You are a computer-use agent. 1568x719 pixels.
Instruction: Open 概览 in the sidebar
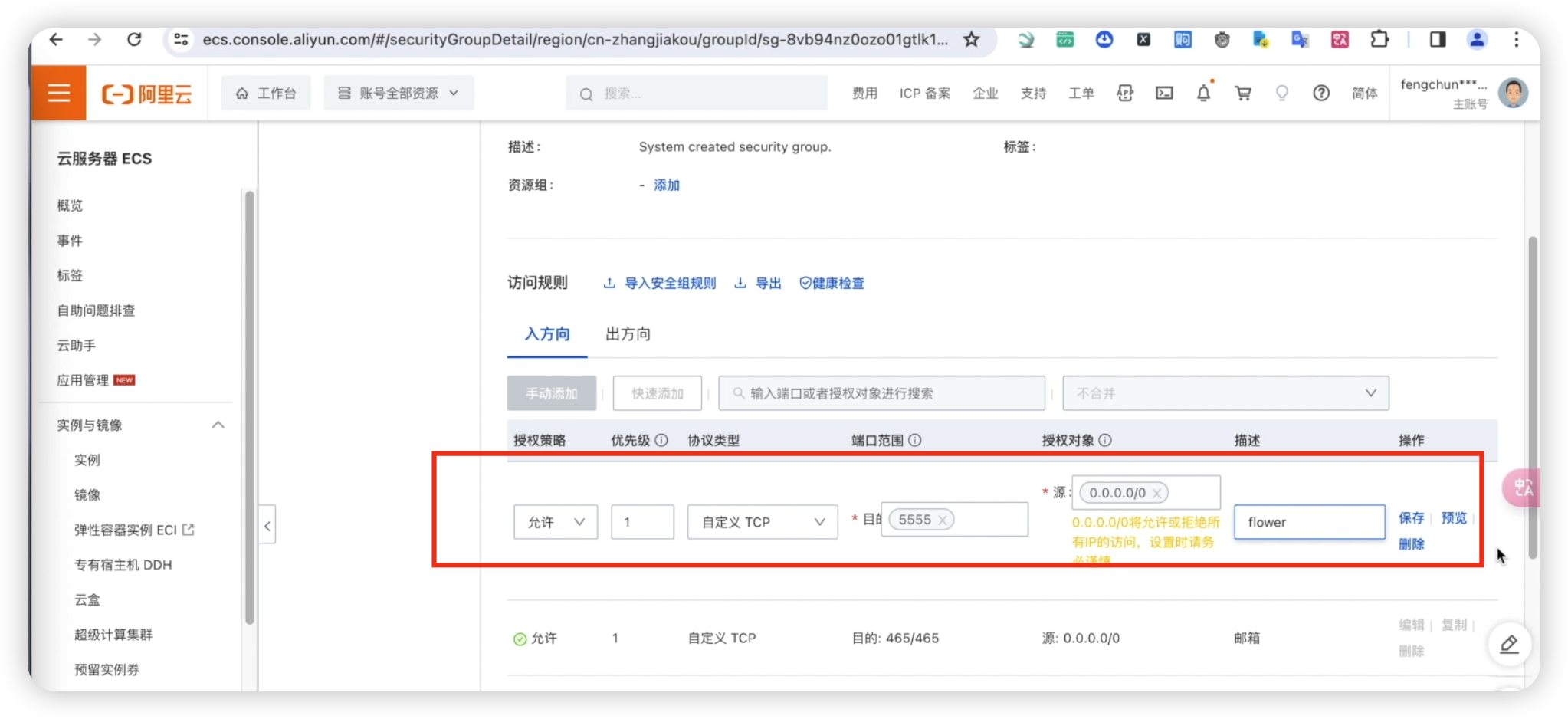70,205
